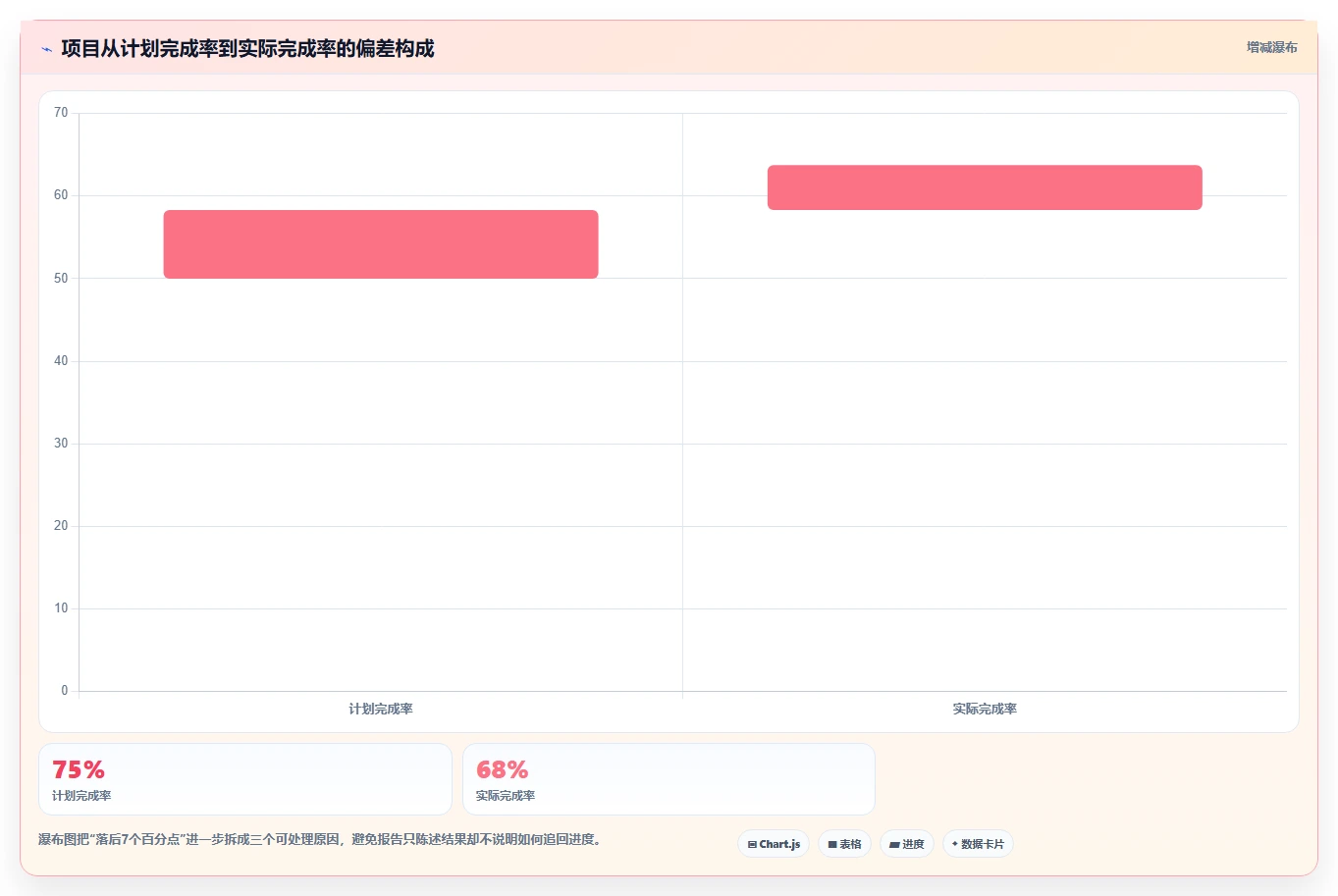Click the 75% stat card

click(245, 779)
